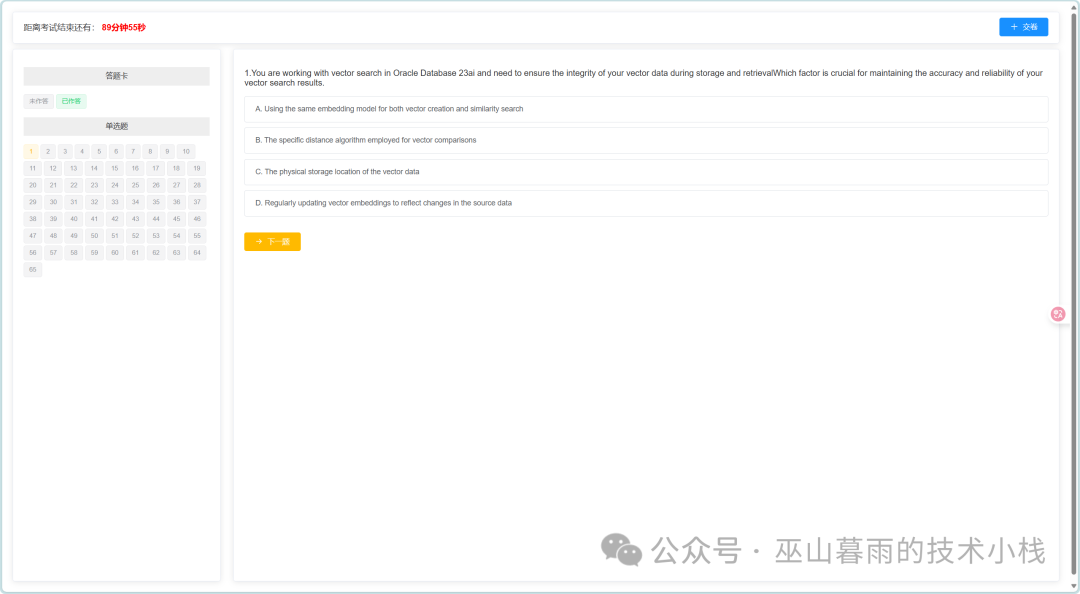Navigate to question 47
The width and height of the screenshot is (1080, 594).
(32, 236)
